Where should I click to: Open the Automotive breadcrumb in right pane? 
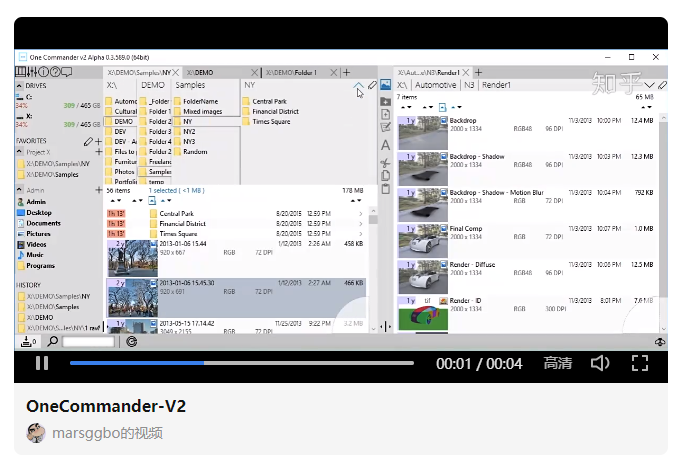(435, 85)
